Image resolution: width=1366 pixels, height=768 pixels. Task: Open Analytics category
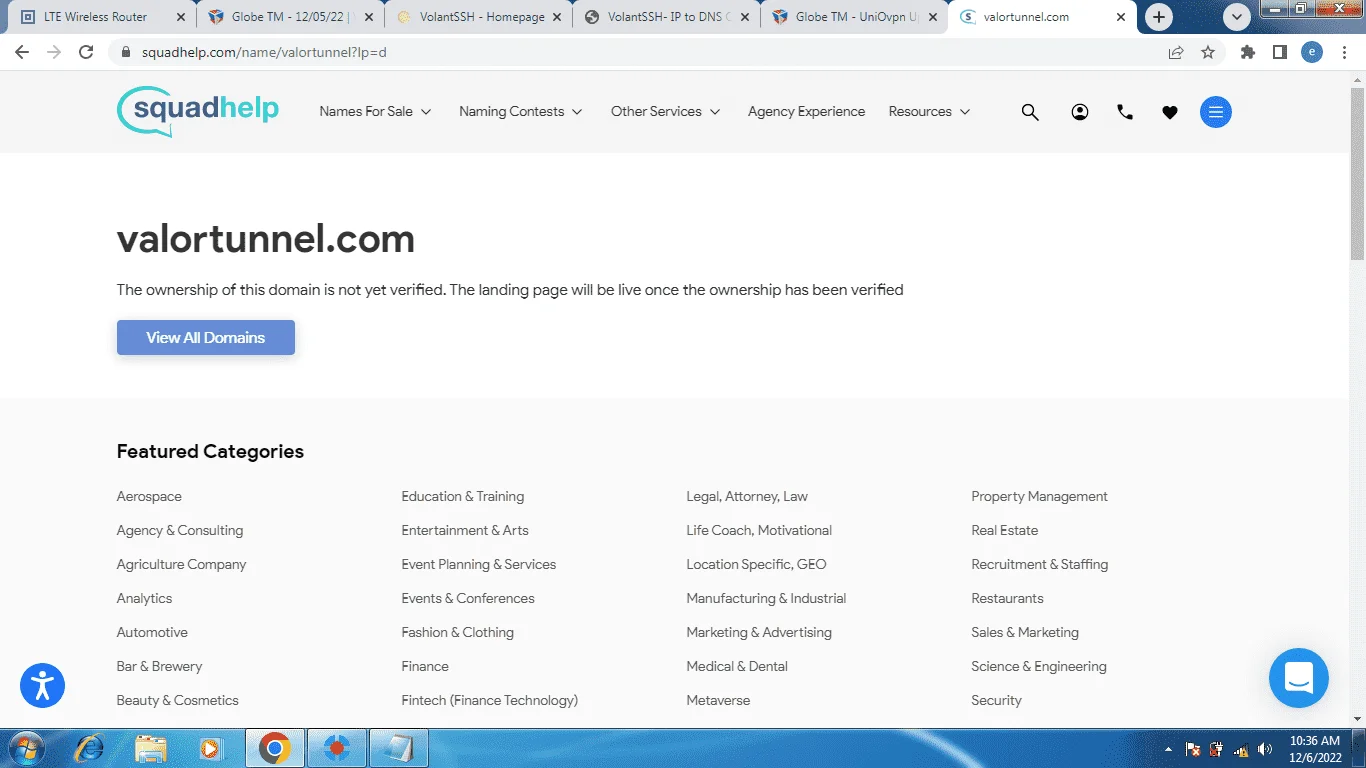[144, 599]
